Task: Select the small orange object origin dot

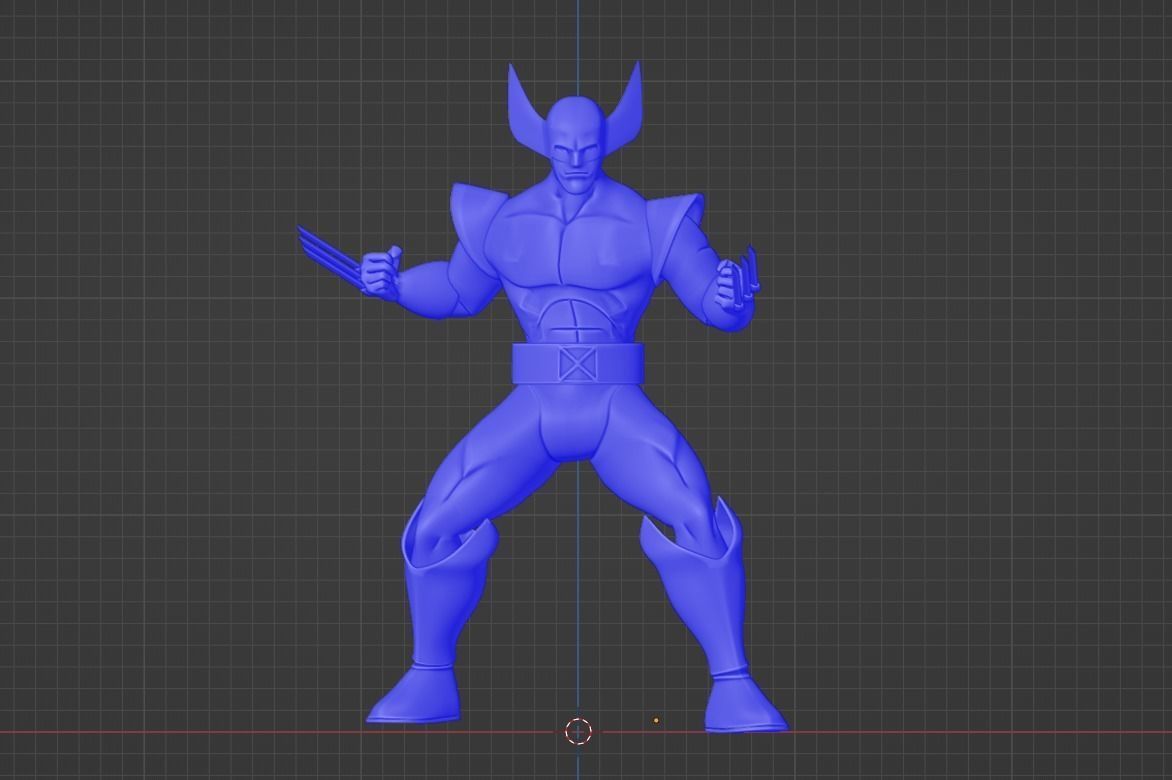Action: pos(656,720)
